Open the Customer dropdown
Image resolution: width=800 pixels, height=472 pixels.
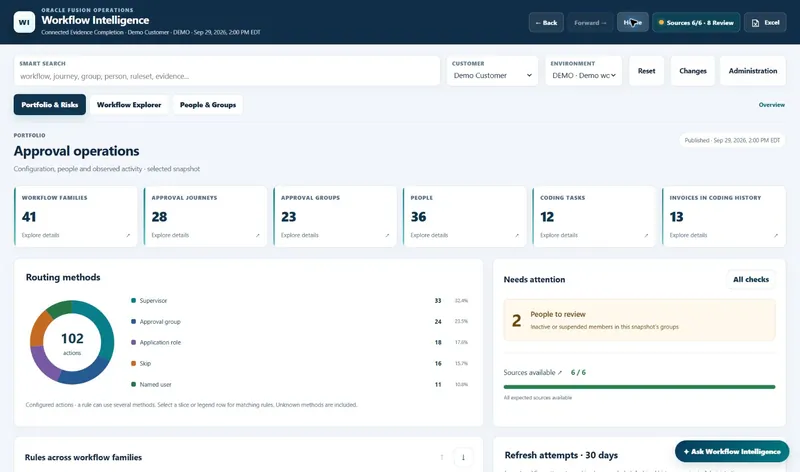coord(492,71)
